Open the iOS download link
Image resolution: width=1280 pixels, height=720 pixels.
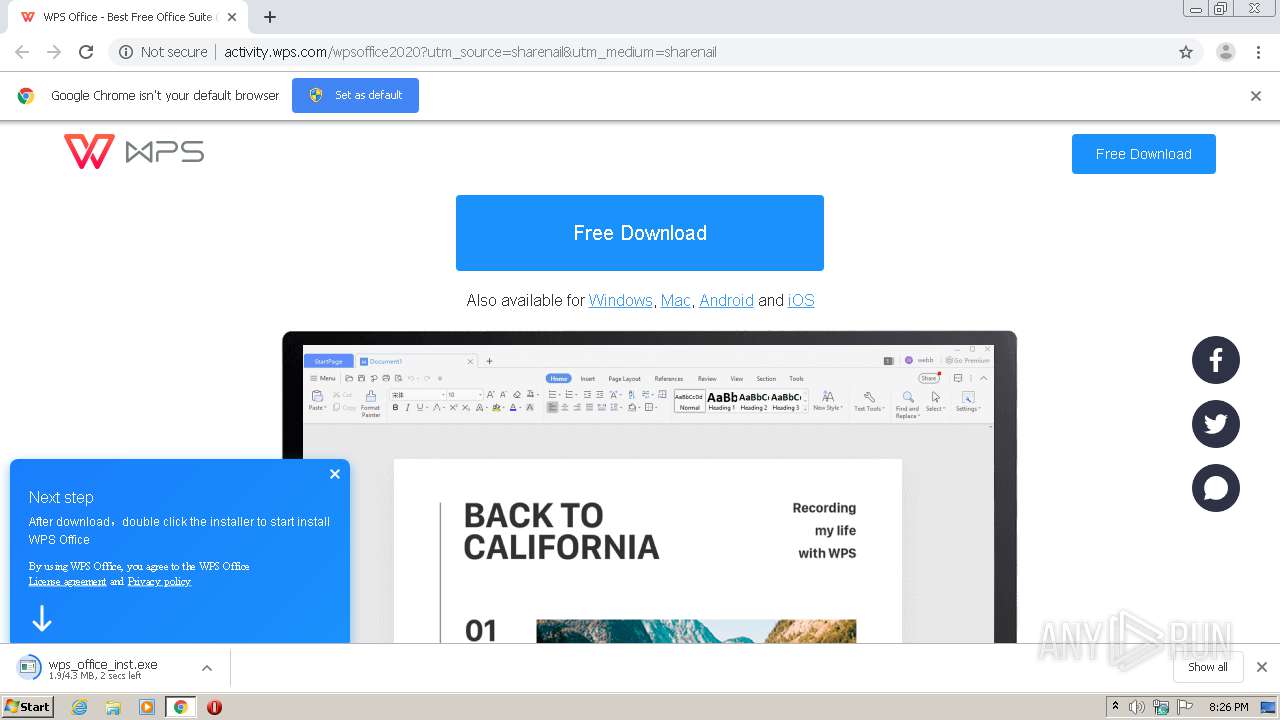tap(801, 300)
